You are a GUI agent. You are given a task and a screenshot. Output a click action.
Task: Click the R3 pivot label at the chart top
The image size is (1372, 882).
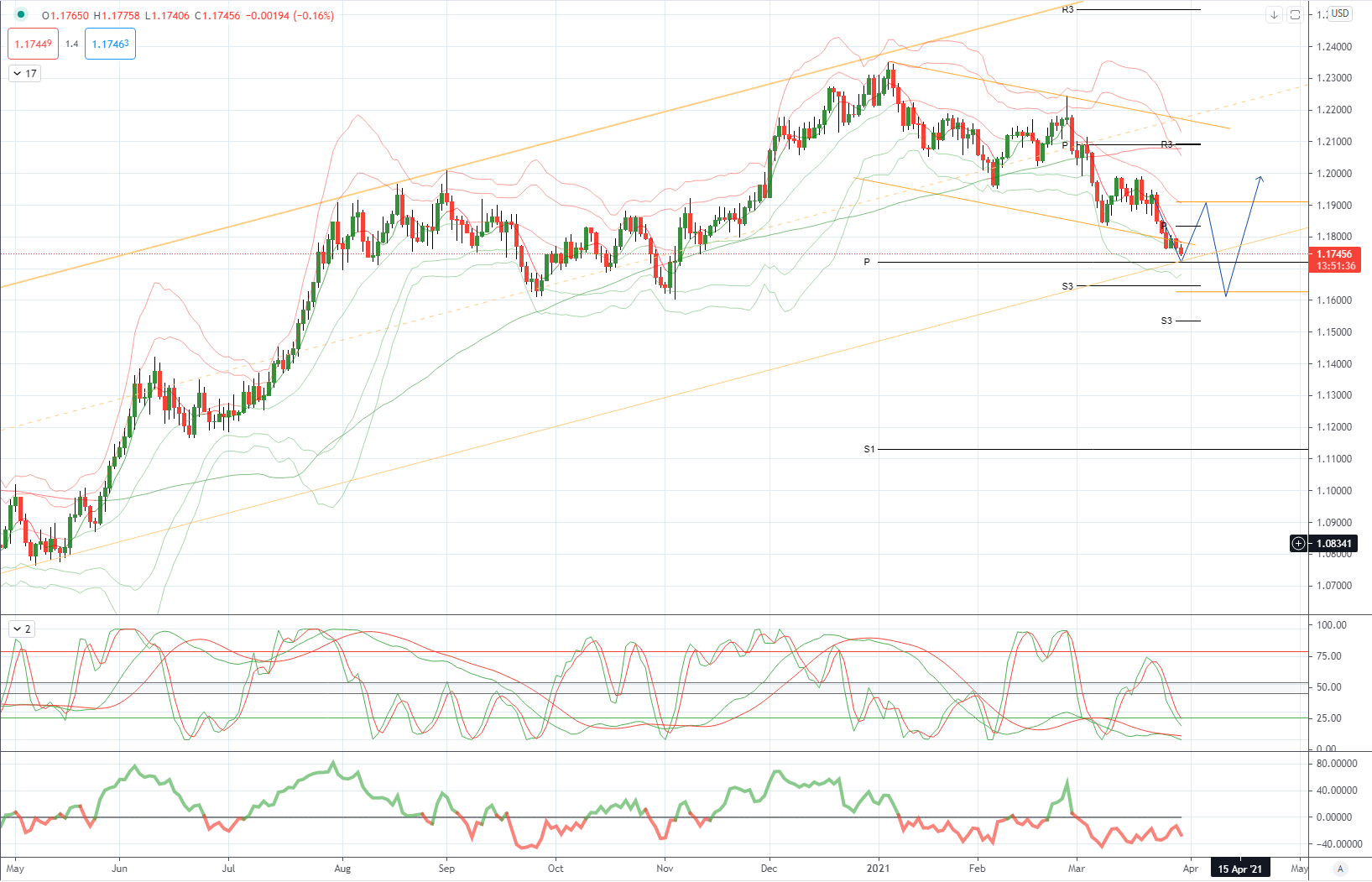1067,10
